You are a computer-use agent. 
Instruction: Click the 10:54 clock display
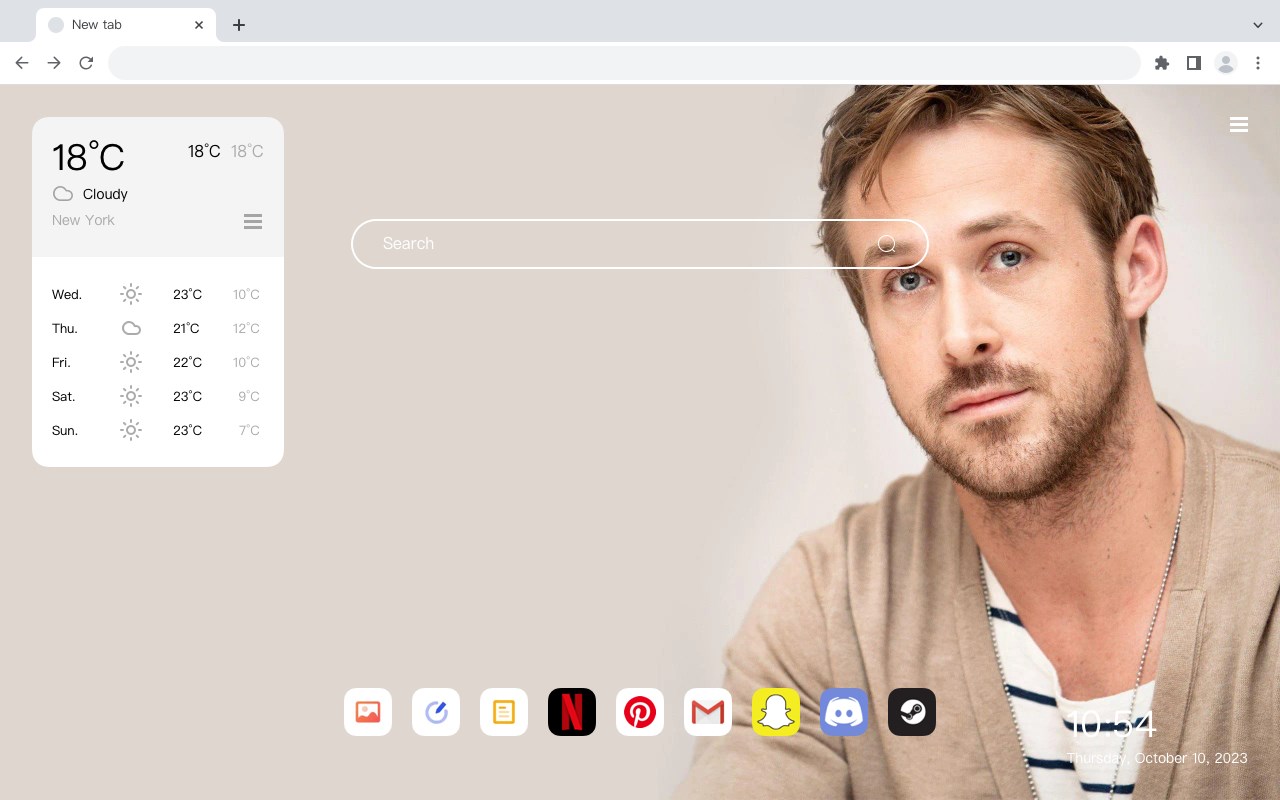pos(1112,724)
